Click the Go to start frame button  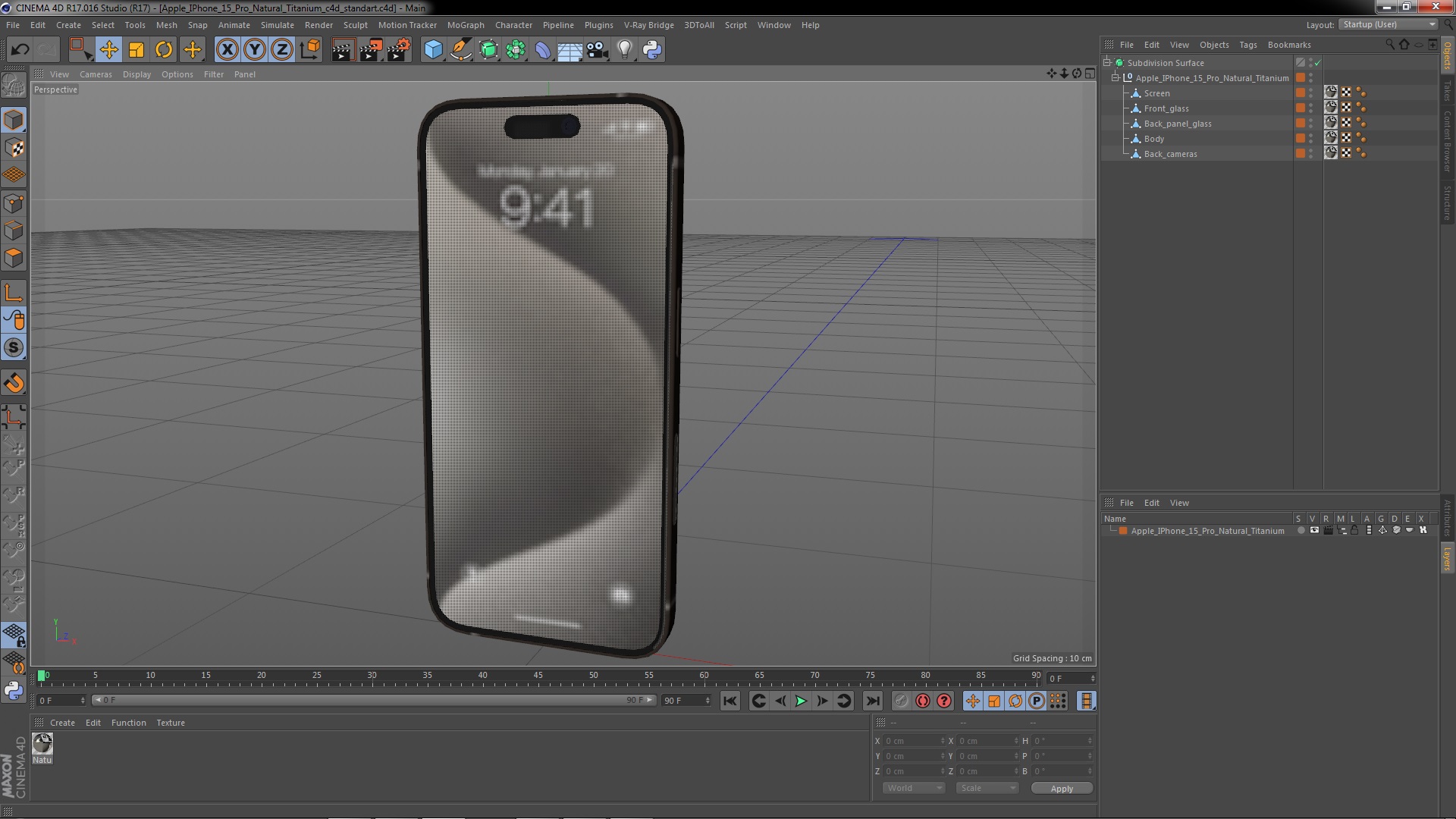point(730,701)
